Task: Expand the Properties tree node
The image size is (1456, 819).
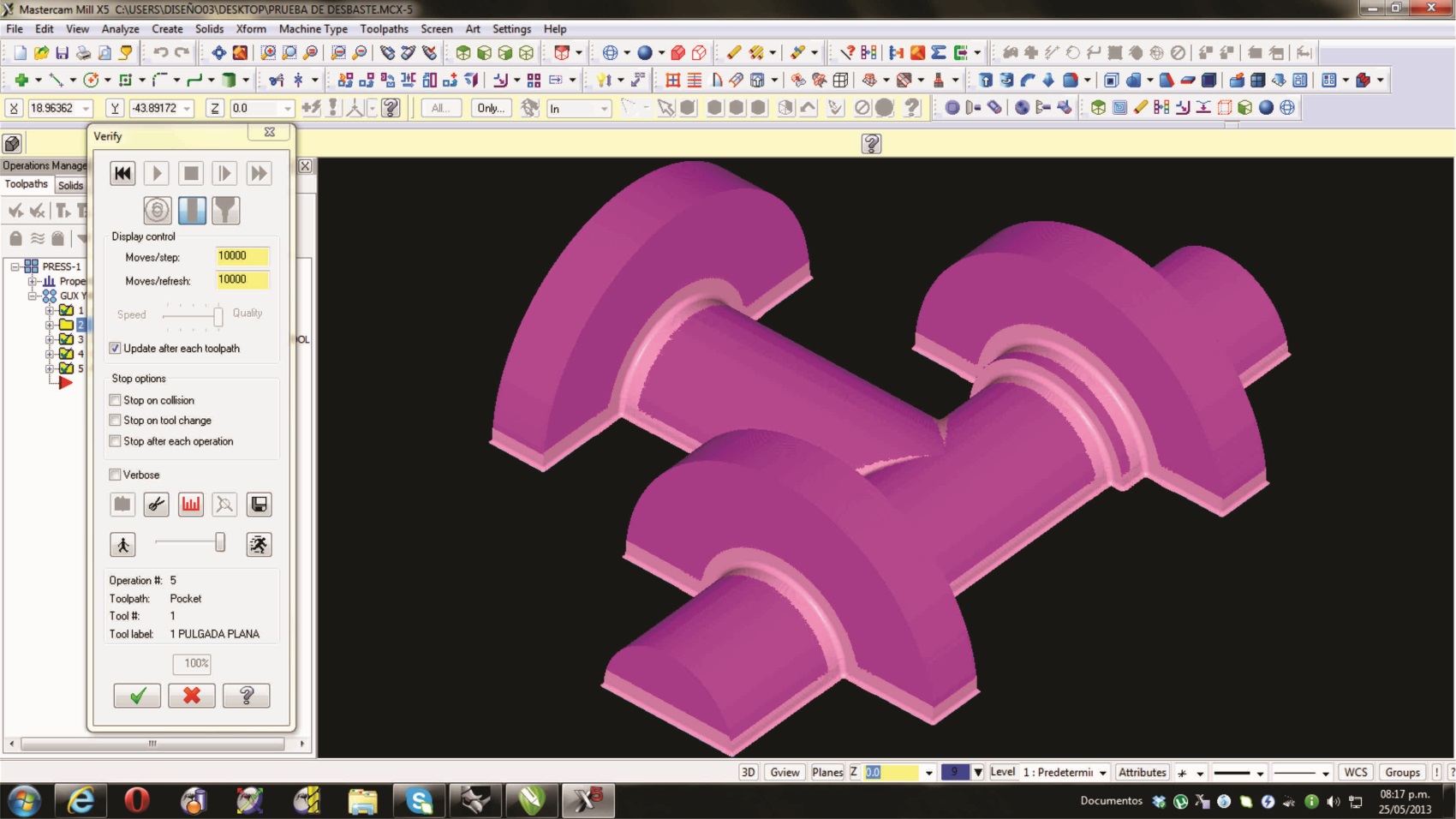Action: click(x=33, y=281)
